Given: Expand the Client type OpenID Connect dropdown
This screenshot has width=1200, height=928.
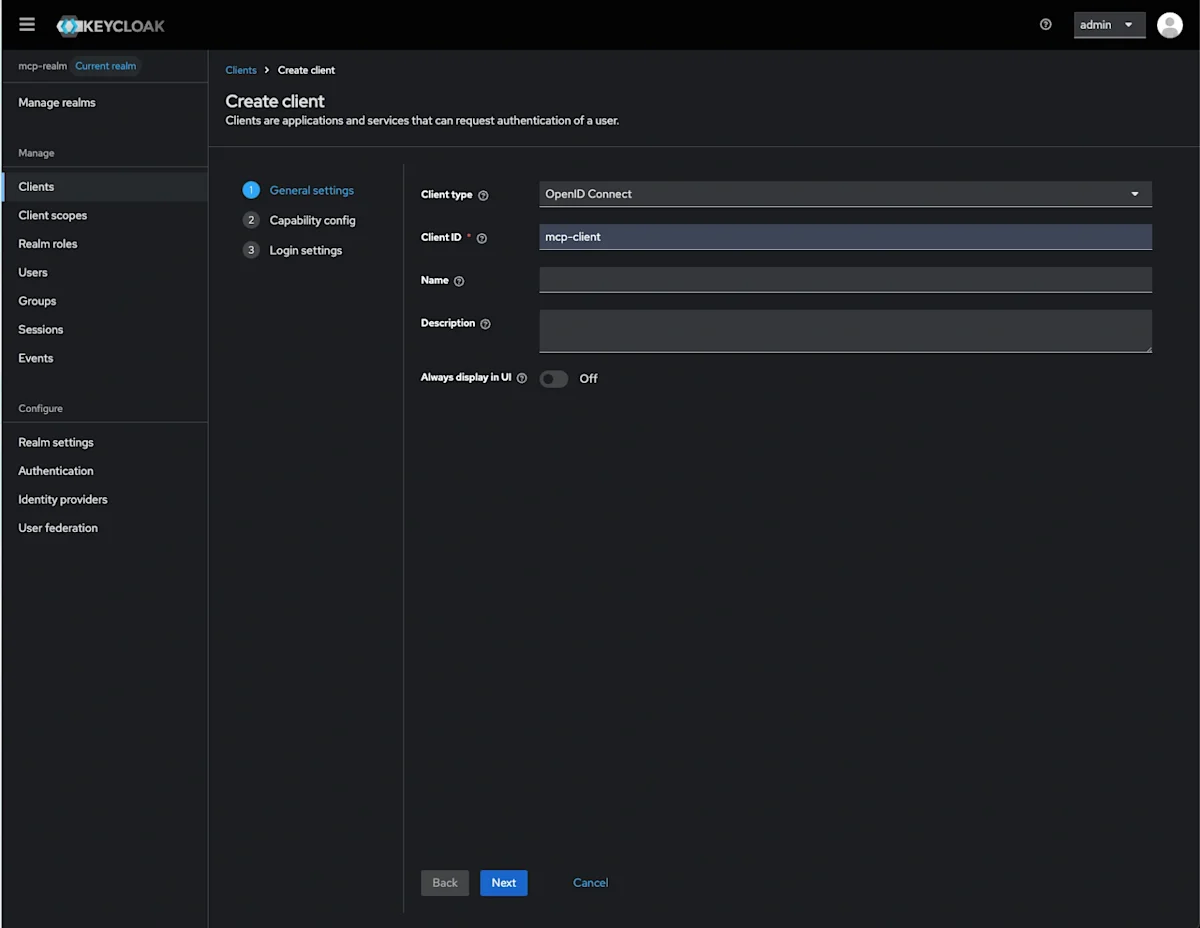Looking at the screenshot, I should [x=845, y=194].
